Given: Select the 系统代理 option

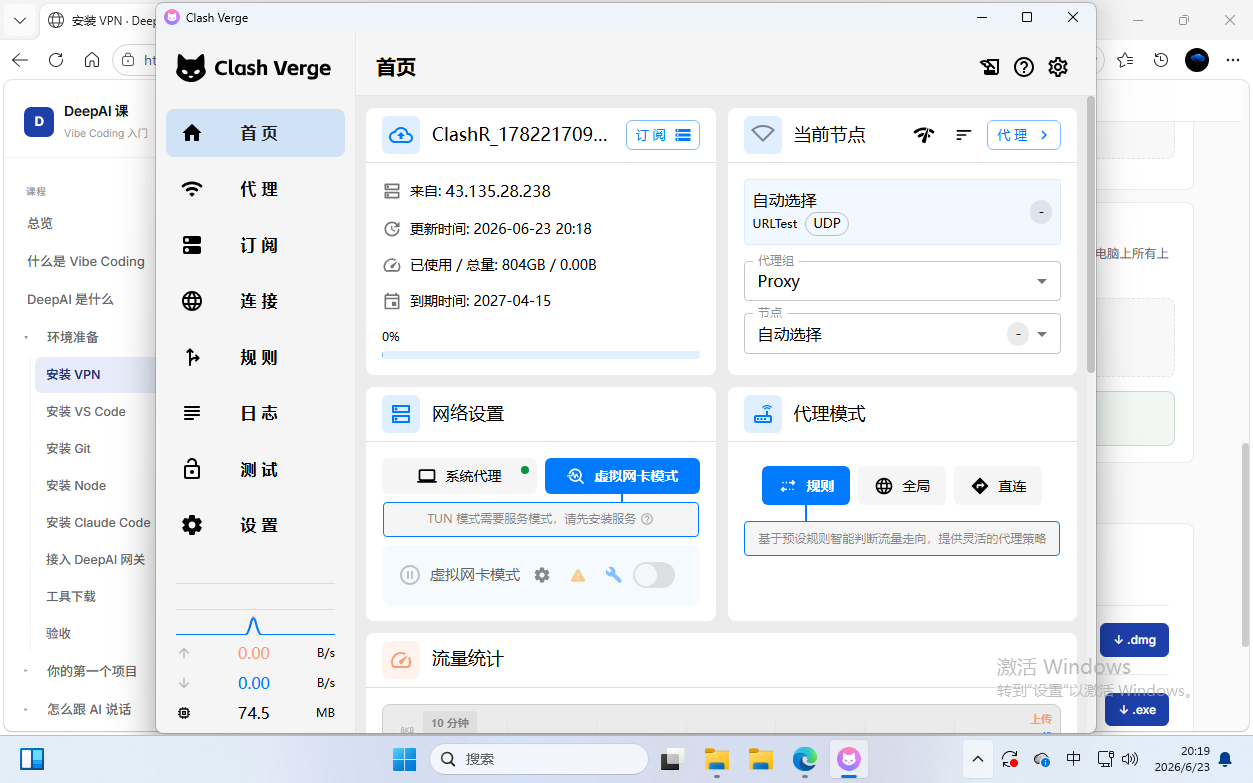Looking at the screenshot, I should 459,476.
